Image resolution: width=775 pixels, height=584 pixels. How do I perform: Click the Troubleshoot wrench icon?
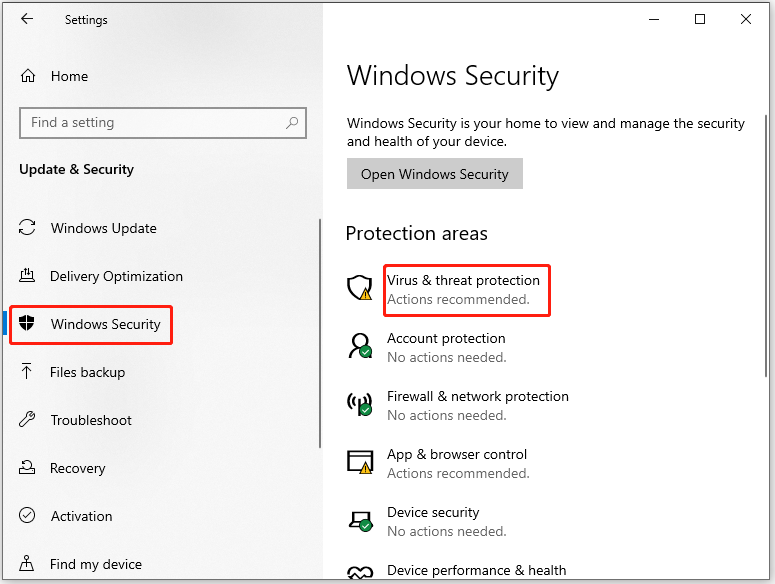pos(28,420)
